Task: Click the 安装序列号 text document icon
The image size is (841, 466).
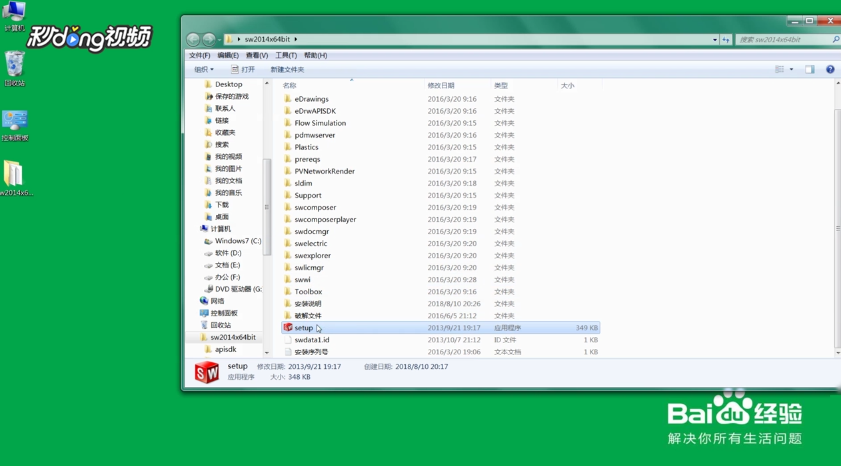Action: pos(288,352)
